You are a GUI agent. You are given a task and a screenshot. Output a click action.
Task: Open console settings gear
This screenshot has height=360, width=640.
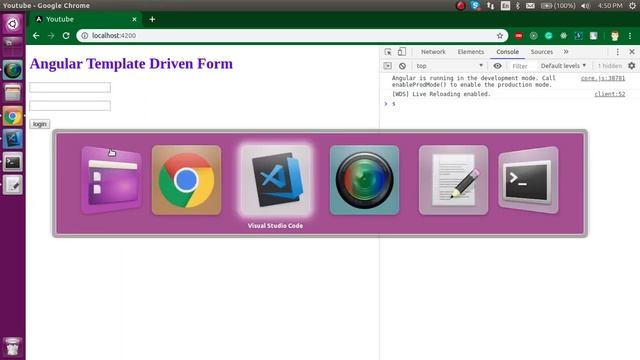point(632,66)
